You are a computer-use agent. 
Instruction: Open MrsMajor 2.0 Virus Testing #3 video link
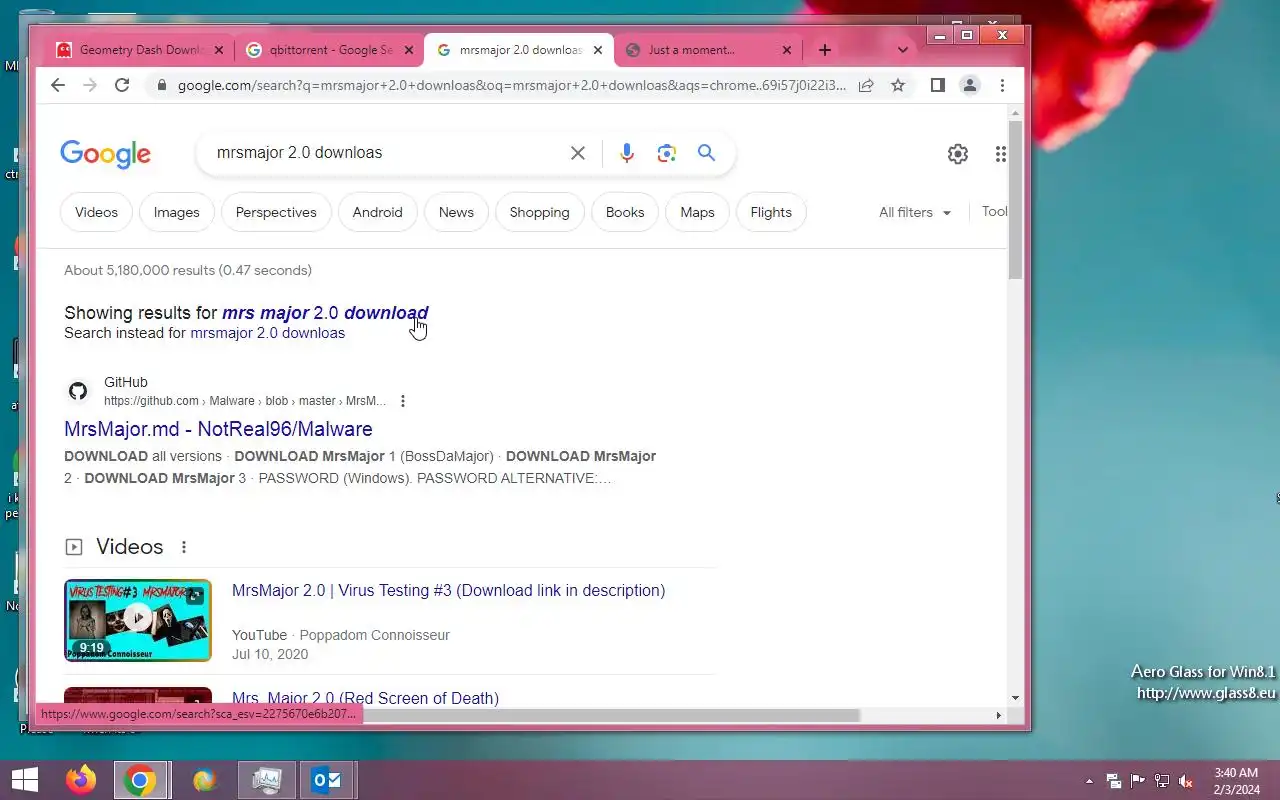448,591
